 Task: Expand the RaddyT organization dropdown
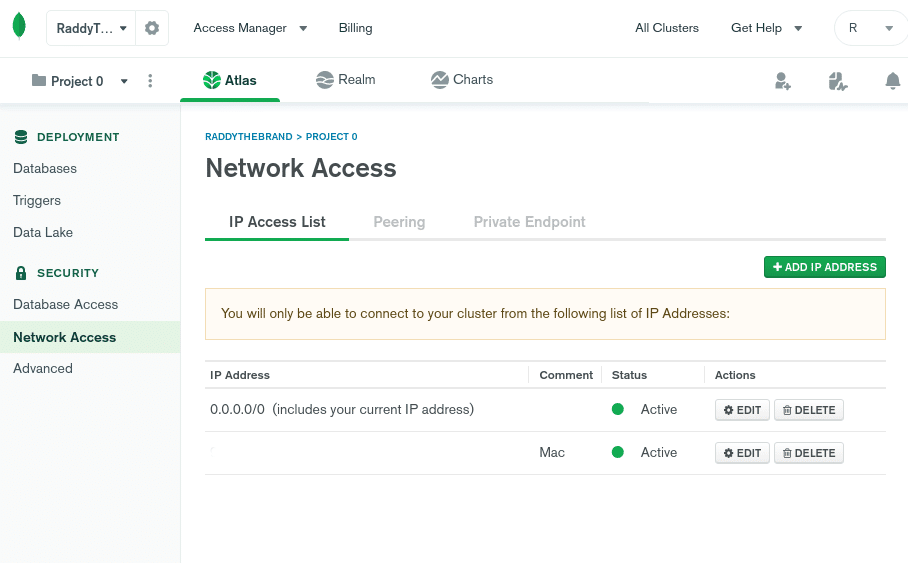click(91, 28)
